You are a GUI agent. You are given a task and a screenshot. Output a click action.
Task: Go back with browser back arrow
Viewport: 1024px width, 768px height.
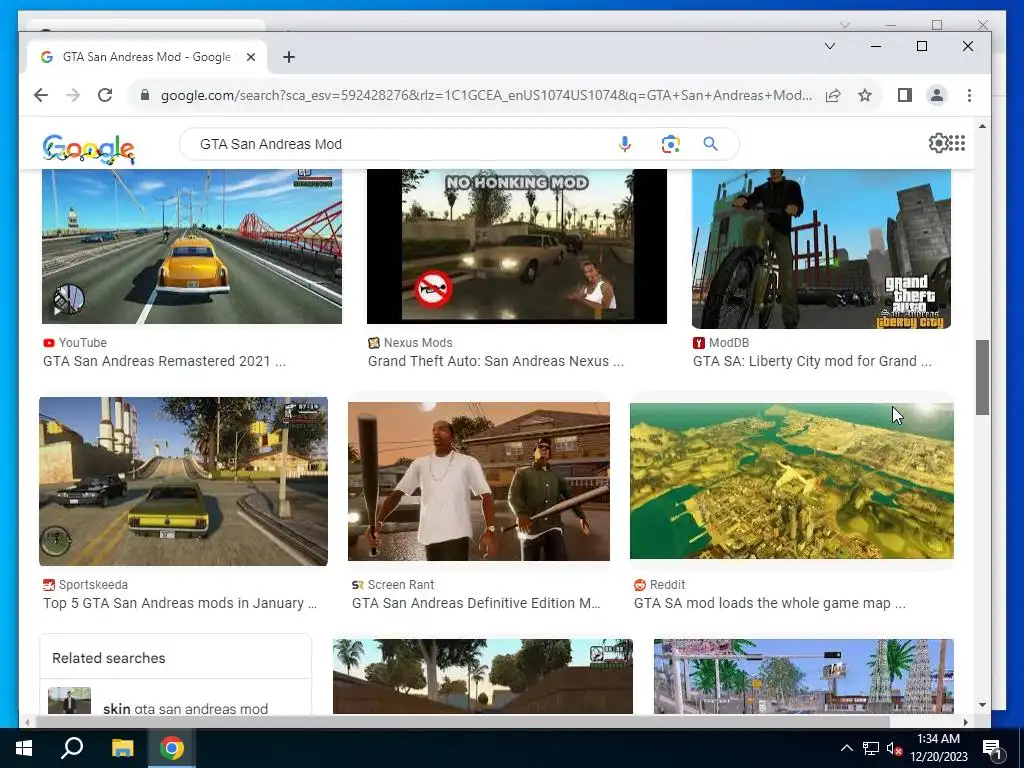(x=40, y=95)
